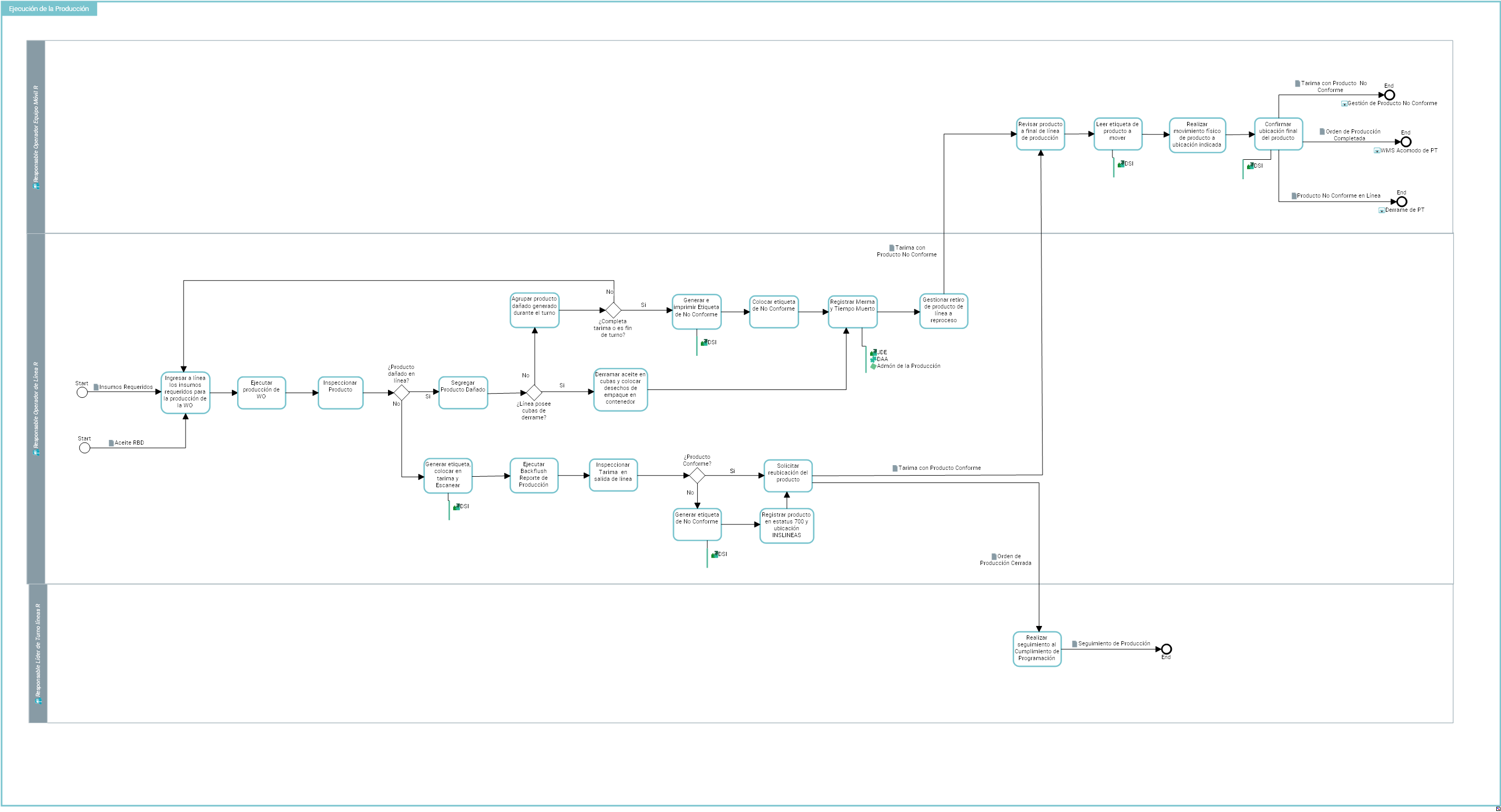Viewport: 1501px width, 812px height.
Task: Select 'Ejecutar Backflush Reporte de Producción' task
Action: coord(534,475)
